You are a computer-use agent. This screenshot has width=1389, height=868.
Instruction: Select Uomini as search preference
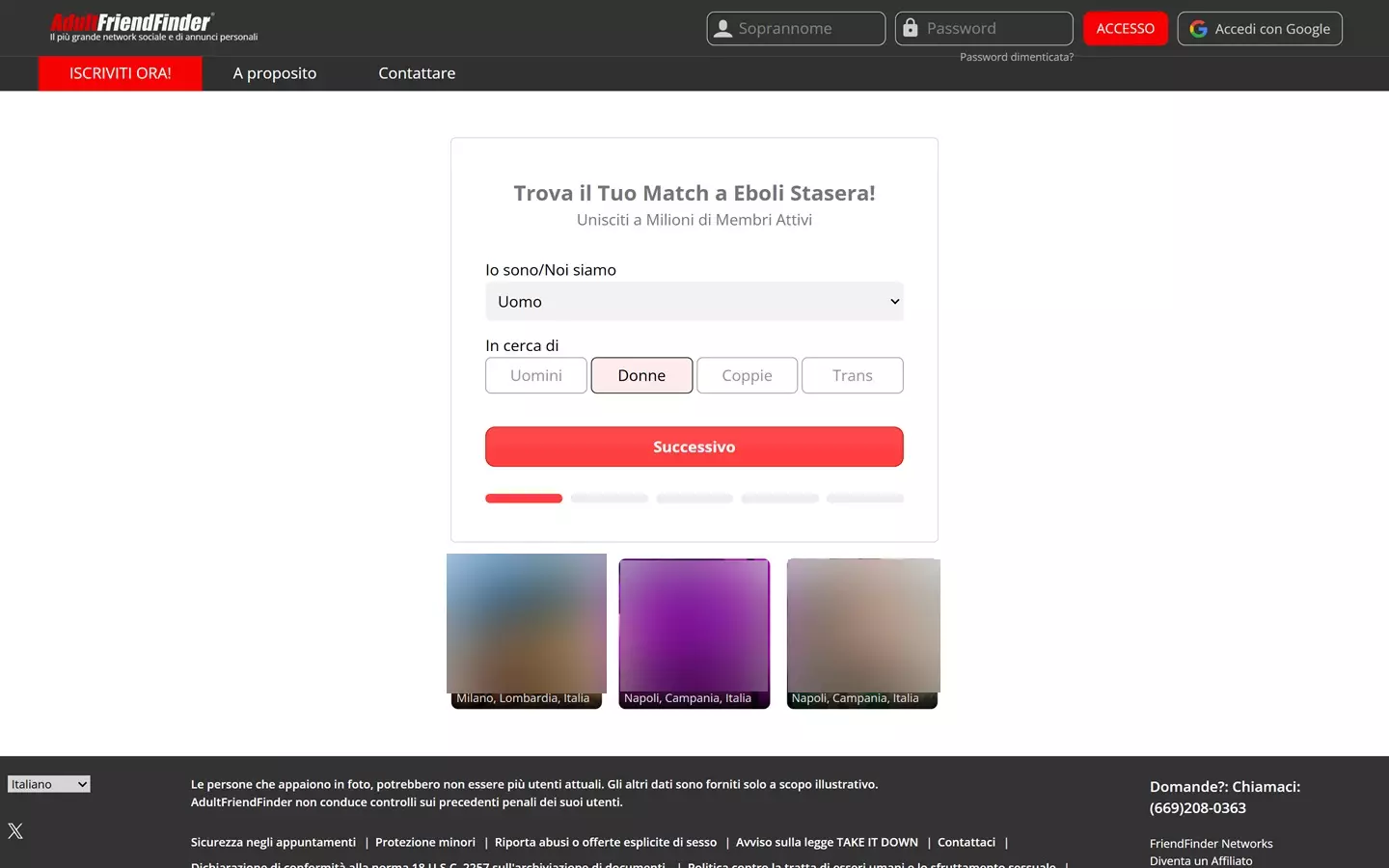(x=536, y=375)
